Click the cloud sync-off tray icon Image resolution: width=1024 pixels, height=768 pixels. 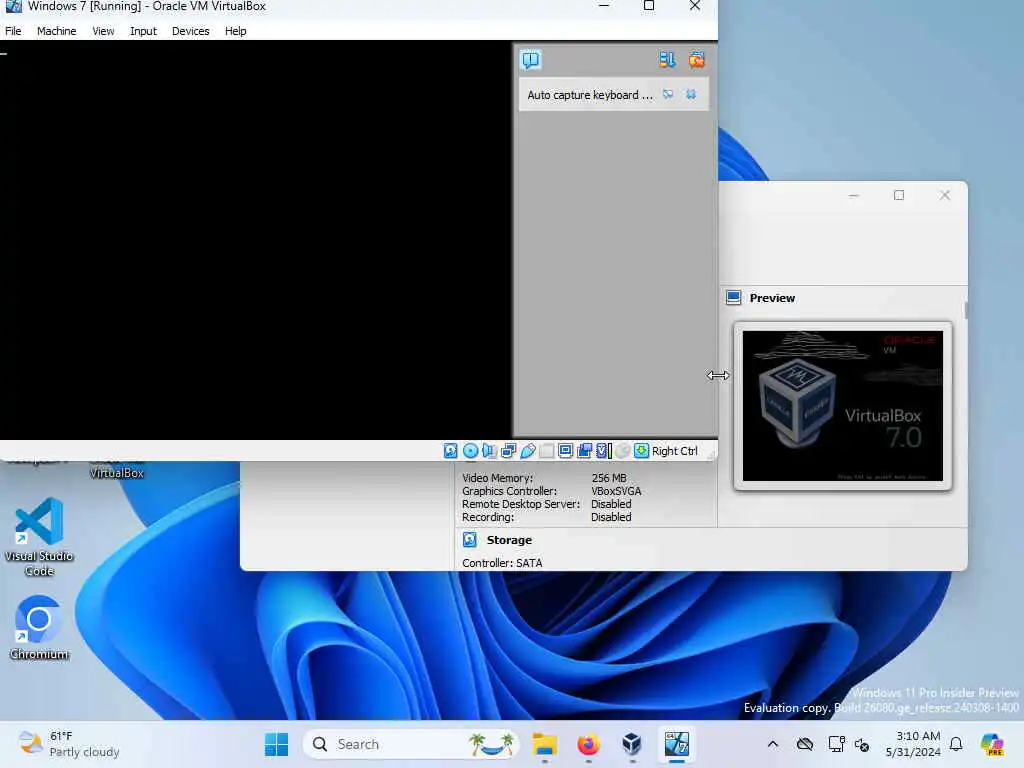coord(805,744)
